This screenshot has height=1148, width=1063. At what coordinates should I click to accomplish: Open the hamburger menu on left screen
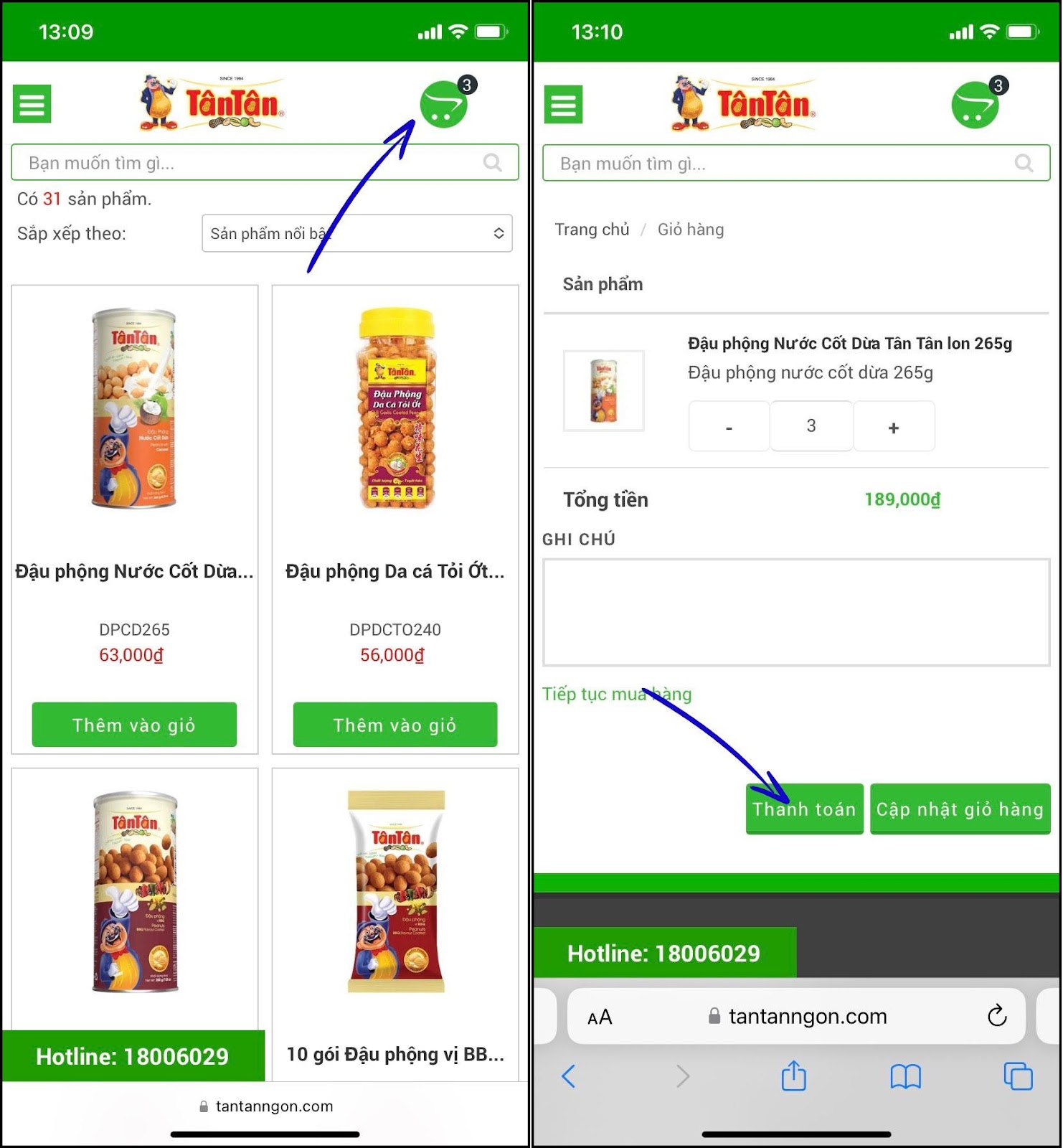click(x=32, y=104)
